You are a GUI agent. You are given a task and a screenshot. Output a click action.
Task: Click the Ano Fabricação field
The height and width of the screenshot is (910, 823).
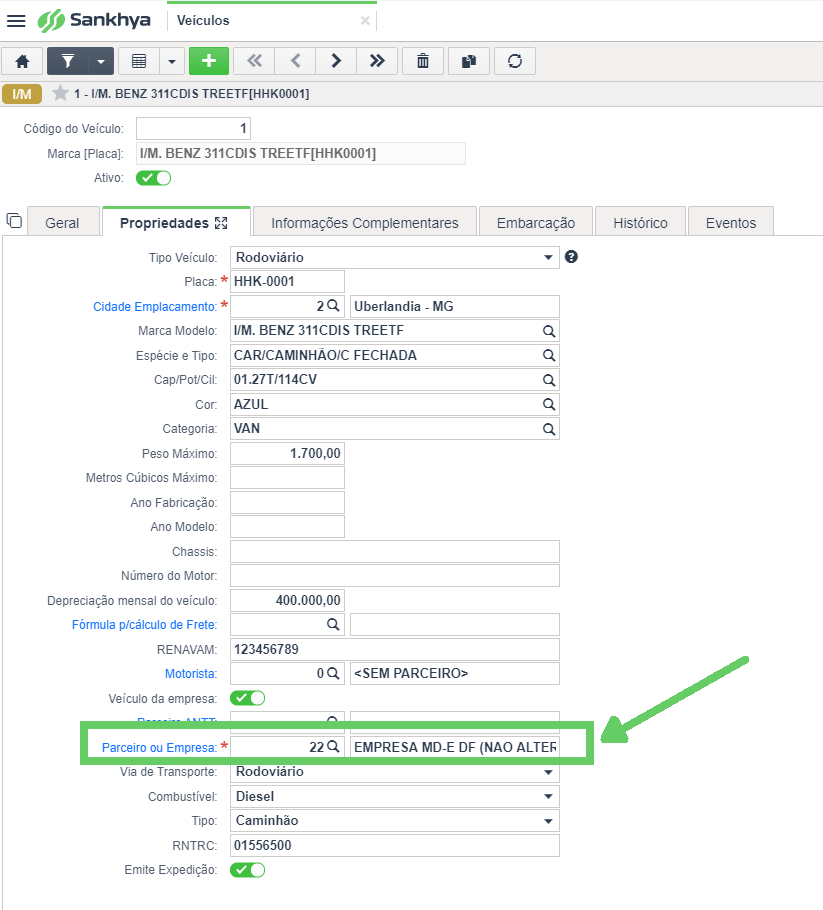pyautogui.click(x=287, y=503)
